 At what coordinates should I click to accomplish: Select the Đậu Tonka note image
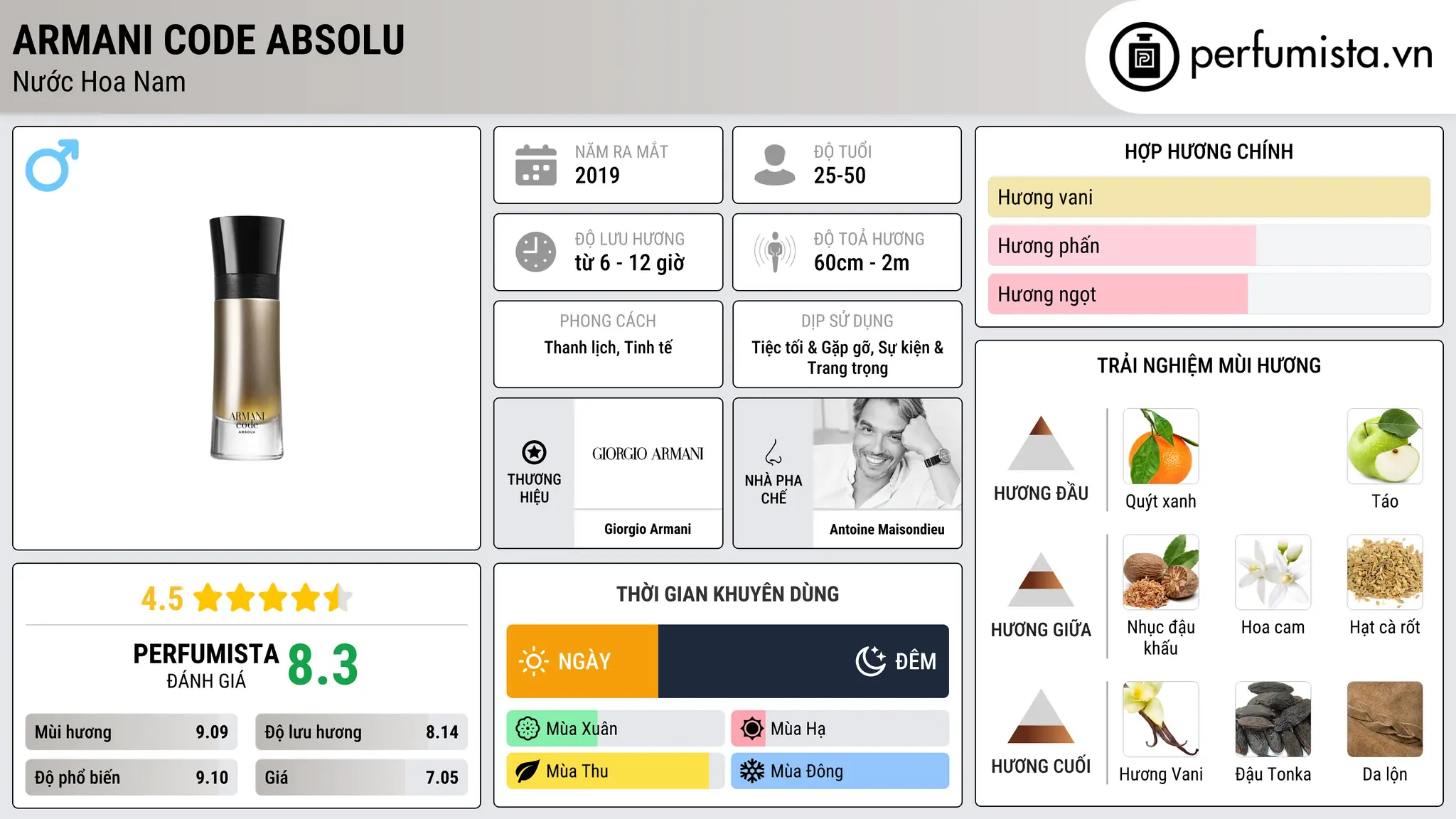click(x=1273, y=719)
